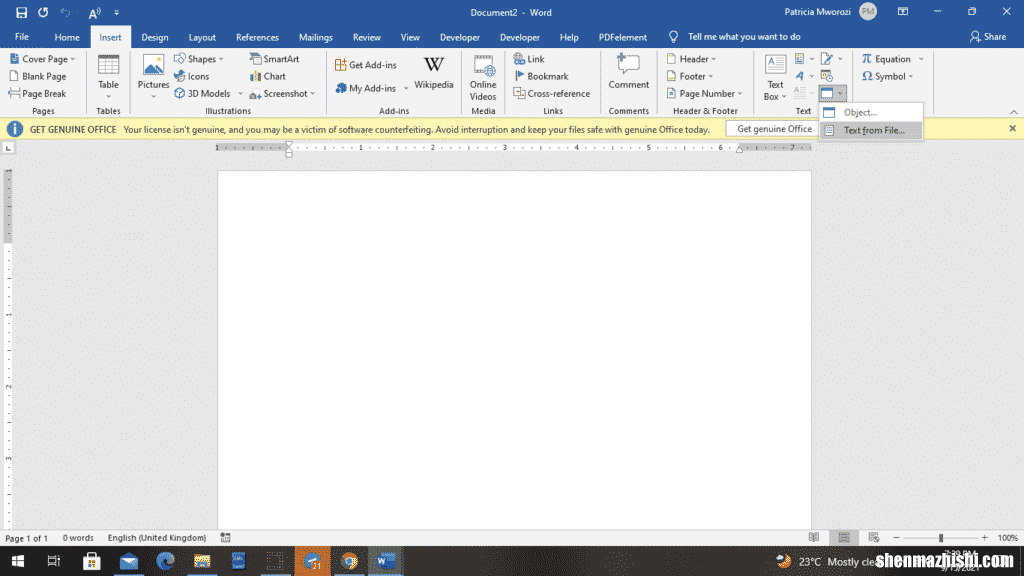Open the File tab

pos(22,37)
